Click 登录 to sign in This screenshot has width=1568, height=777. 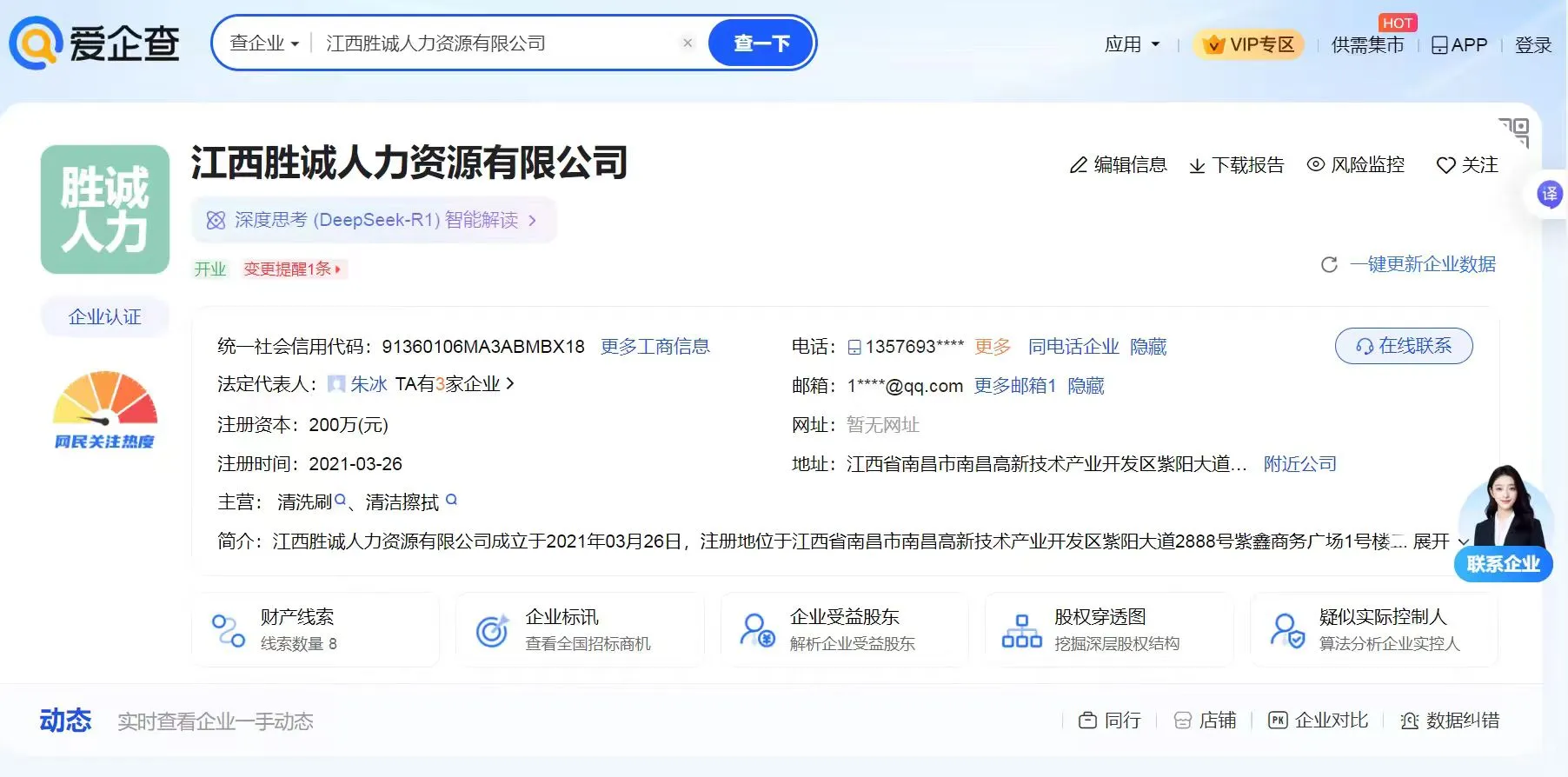point(1533,45)
